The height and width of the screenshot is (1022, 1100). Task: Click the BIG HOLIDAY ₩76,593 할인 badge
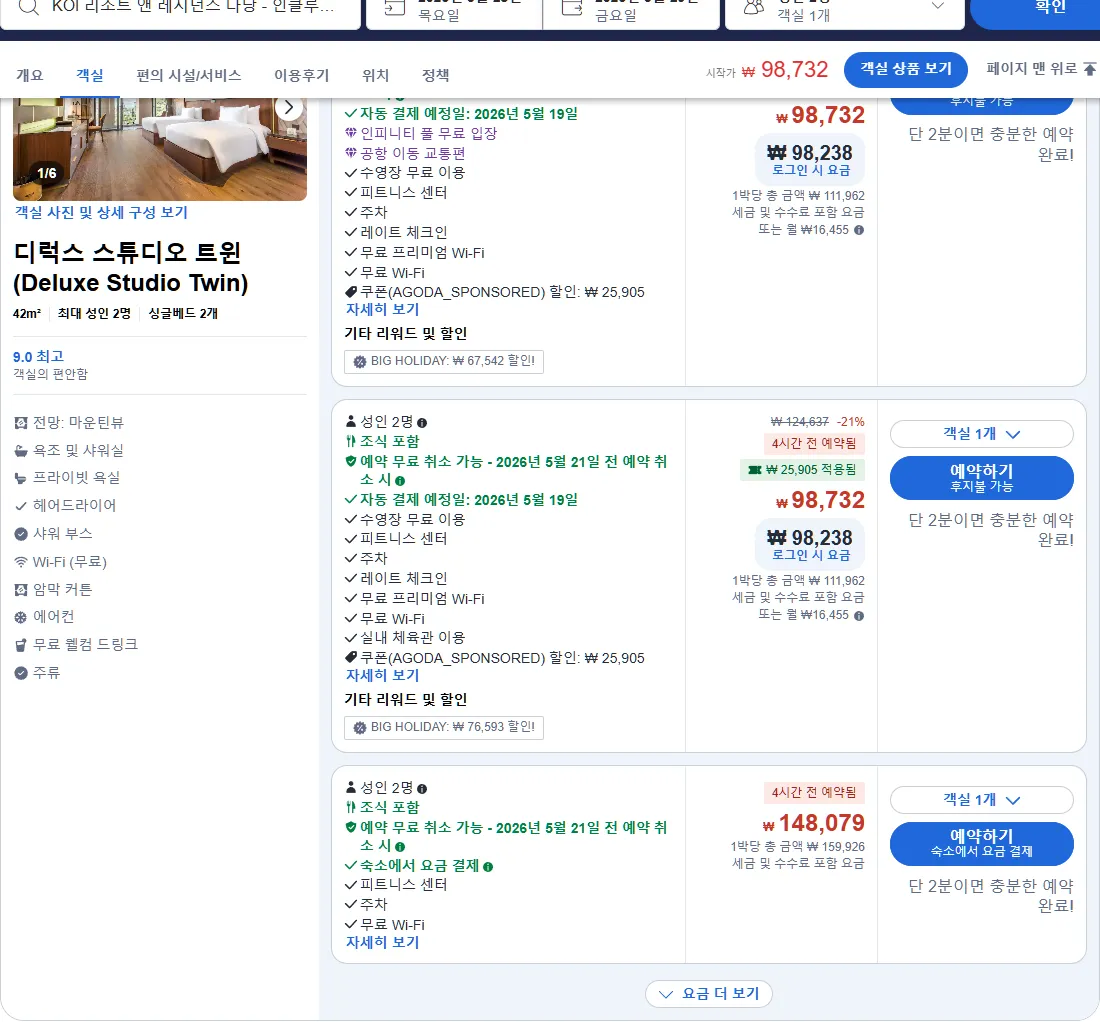[444, 727]
